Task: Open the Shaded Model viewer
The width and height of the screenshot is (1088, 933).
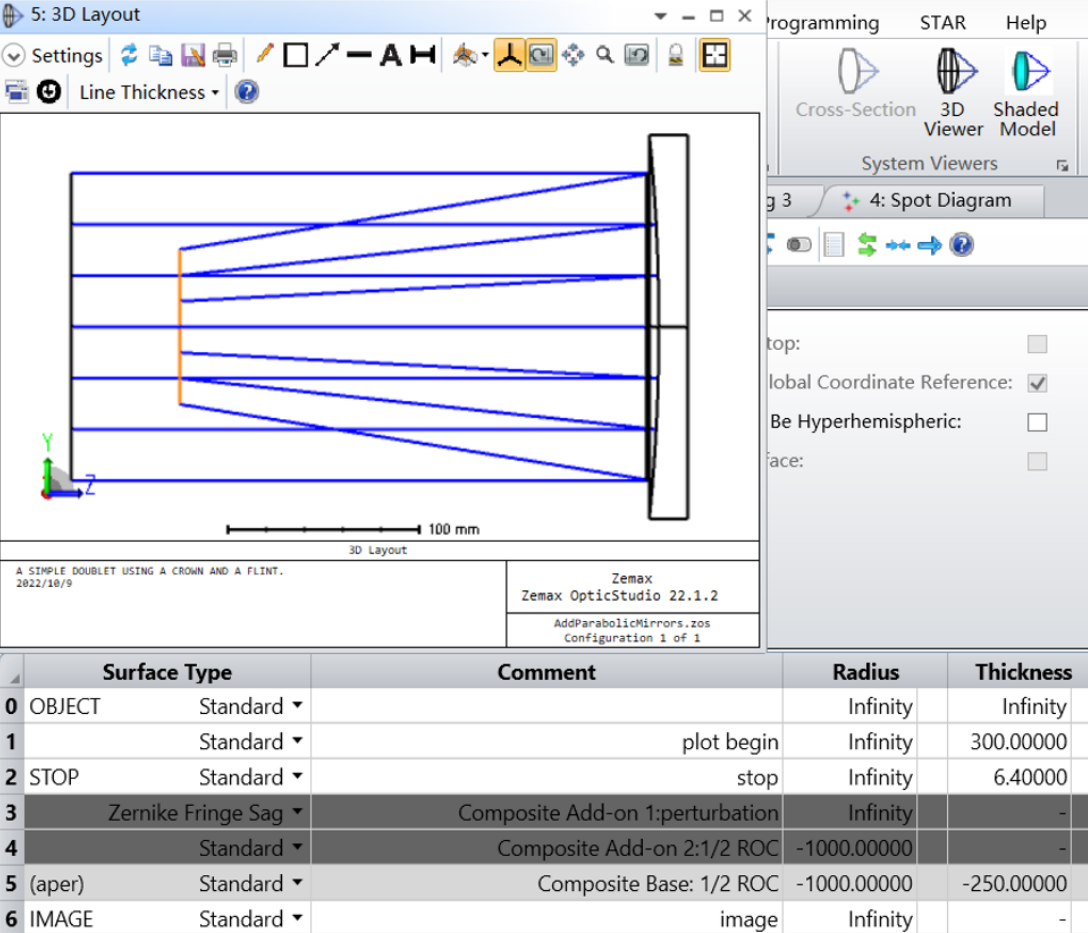Action: (x=1026, y=92)
